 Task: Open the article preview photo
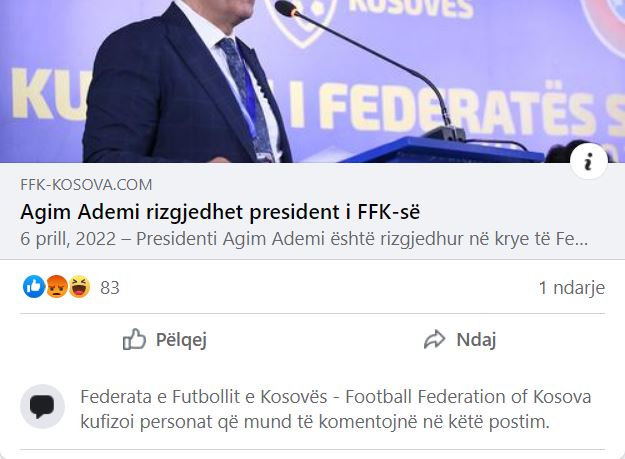[x=312, y=81]
